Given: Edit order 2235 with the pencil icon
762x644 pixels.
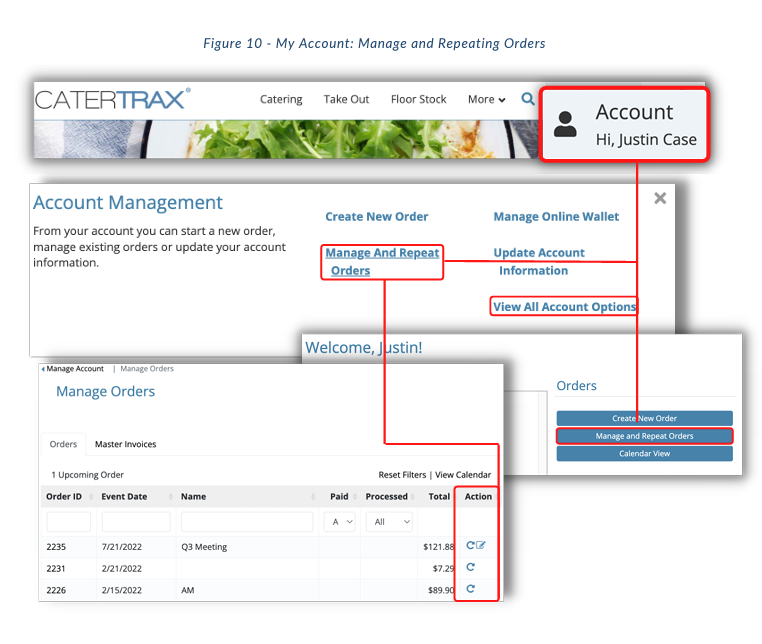Looking at the screenshot, I should pyautogui.click(x=480, y=545).
